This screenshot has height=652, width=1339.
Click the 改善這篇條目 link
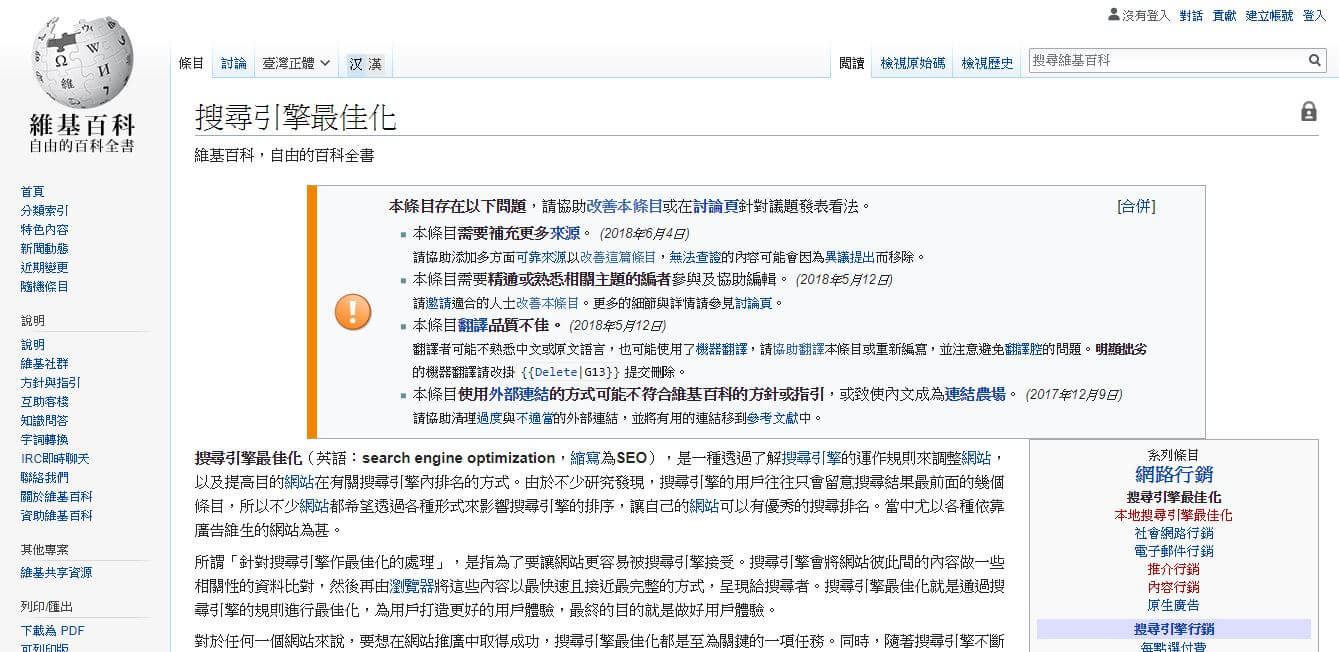[618, 257]
